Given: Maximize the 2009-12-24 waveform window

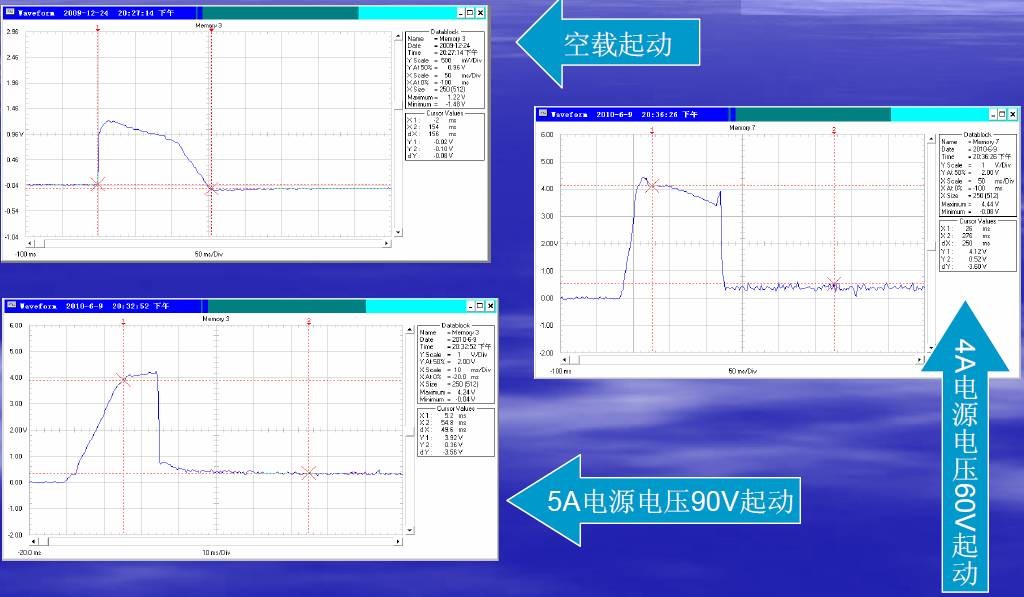Looking at the screenshot, I should 469,13.
